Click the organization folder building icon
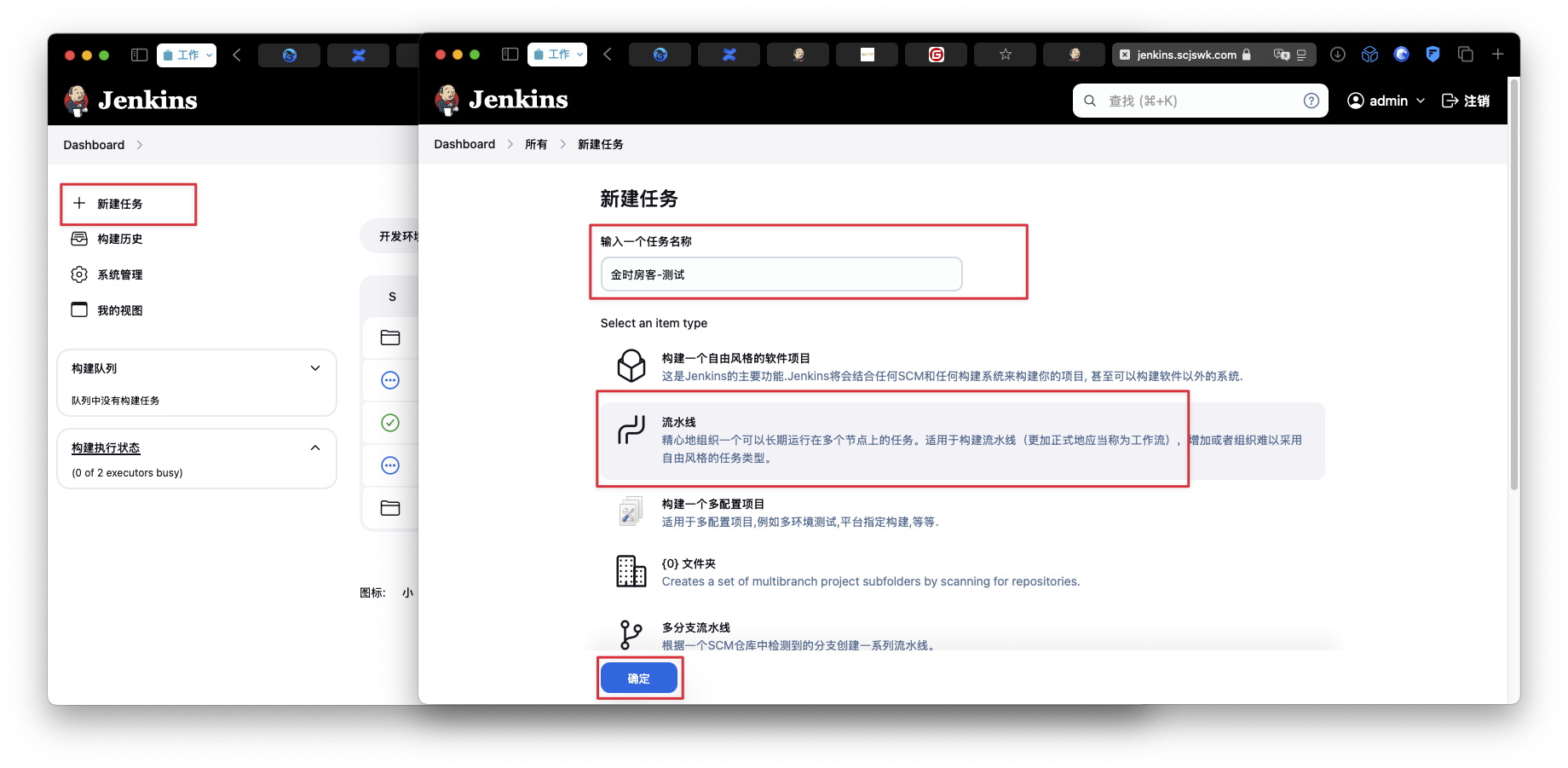 631,571
